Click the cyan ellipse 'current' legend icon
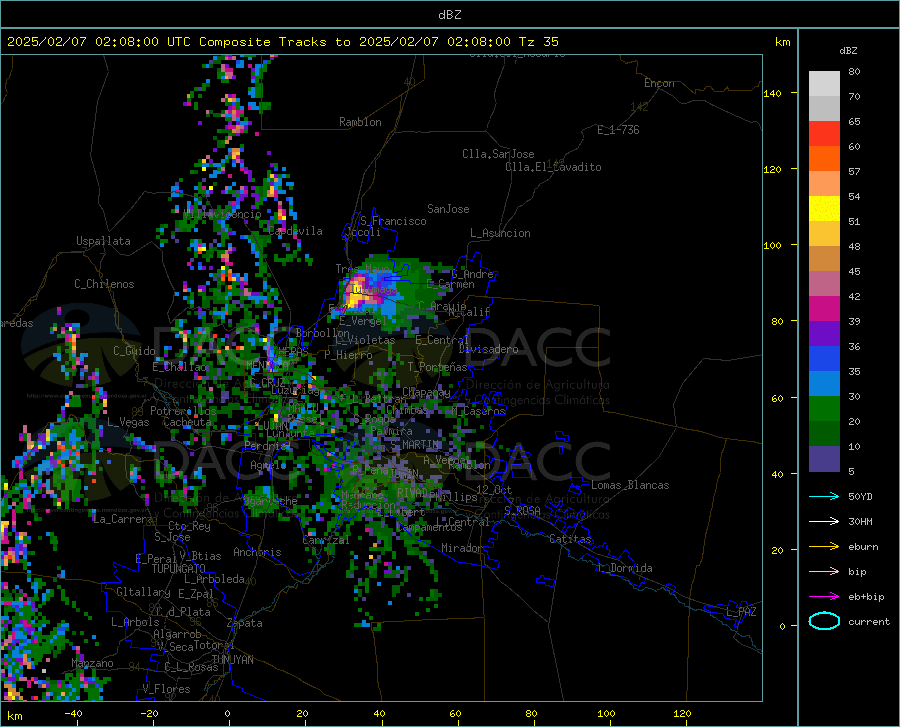Image resolution: width=900 pixels, height=727 pixels. [x=824, y=621]
